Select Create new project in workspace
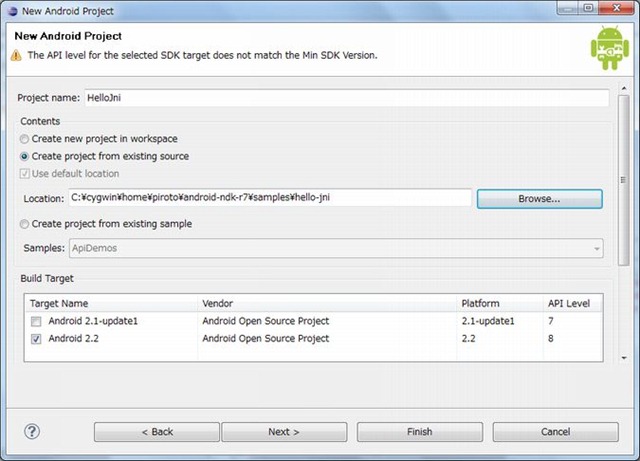Screen dimensions: 640x461 pyautogui.click(x=26, y=139)
